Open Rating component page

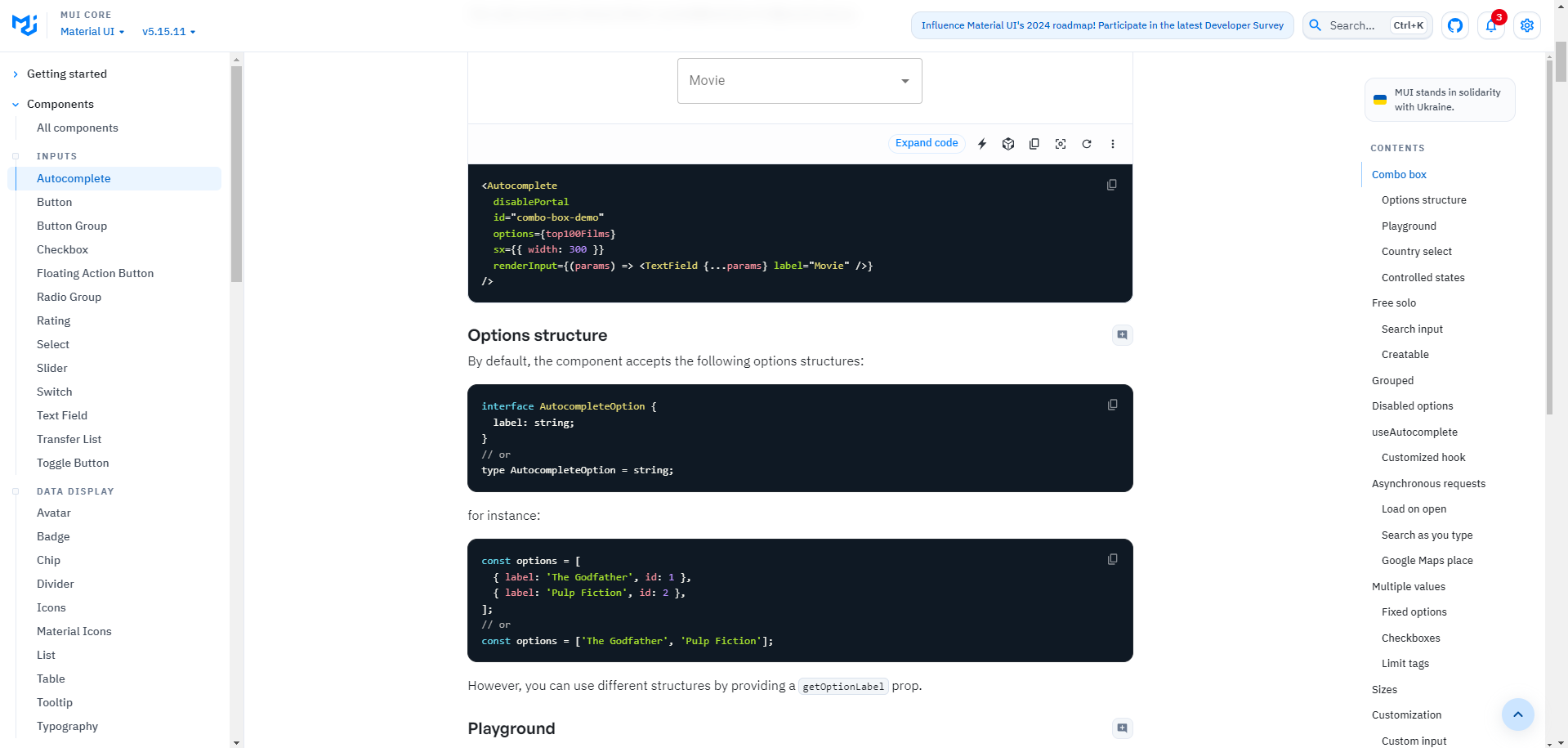pos(53,320)
